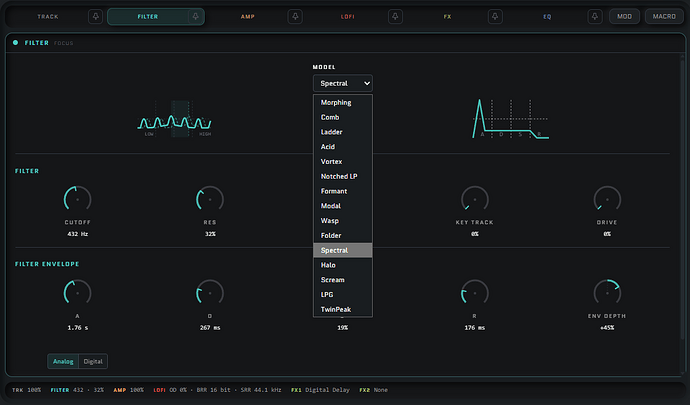Click the ADSR envelope graph display
The height and width of the screenshot is (405, 690).
click(x=510, y=119)
